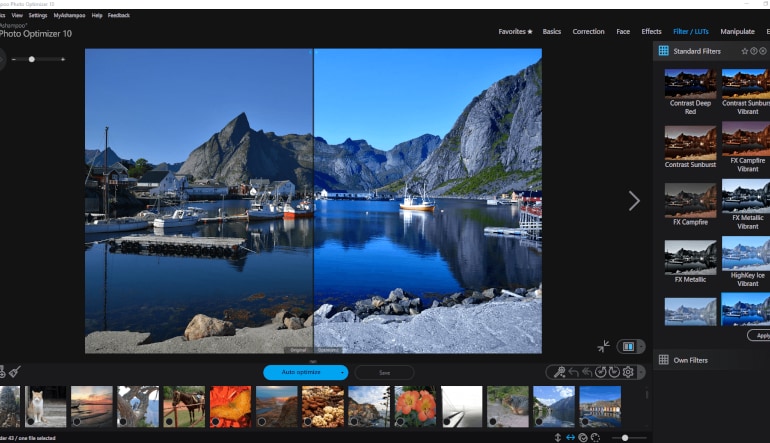Apply the FX Metallic Vibrant filter
Viewport: 770px width, 443px height.
point(747,205)
